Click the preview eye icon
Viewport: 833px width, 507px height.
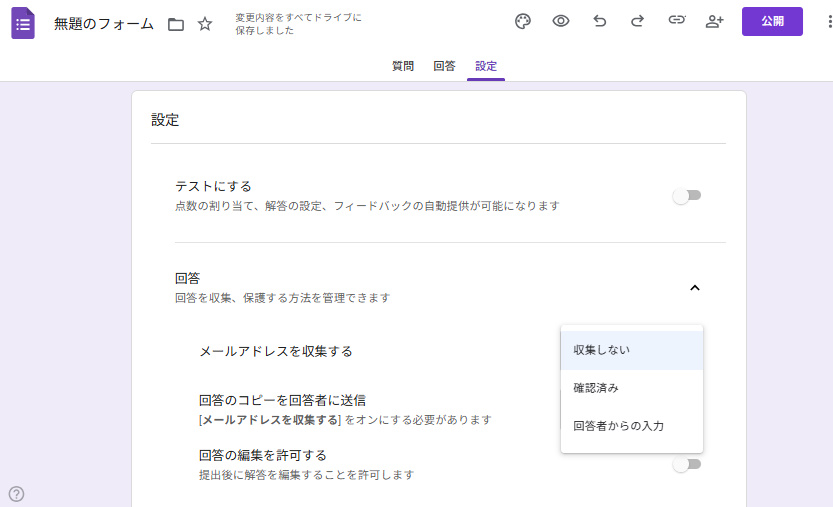pos(561,22)
